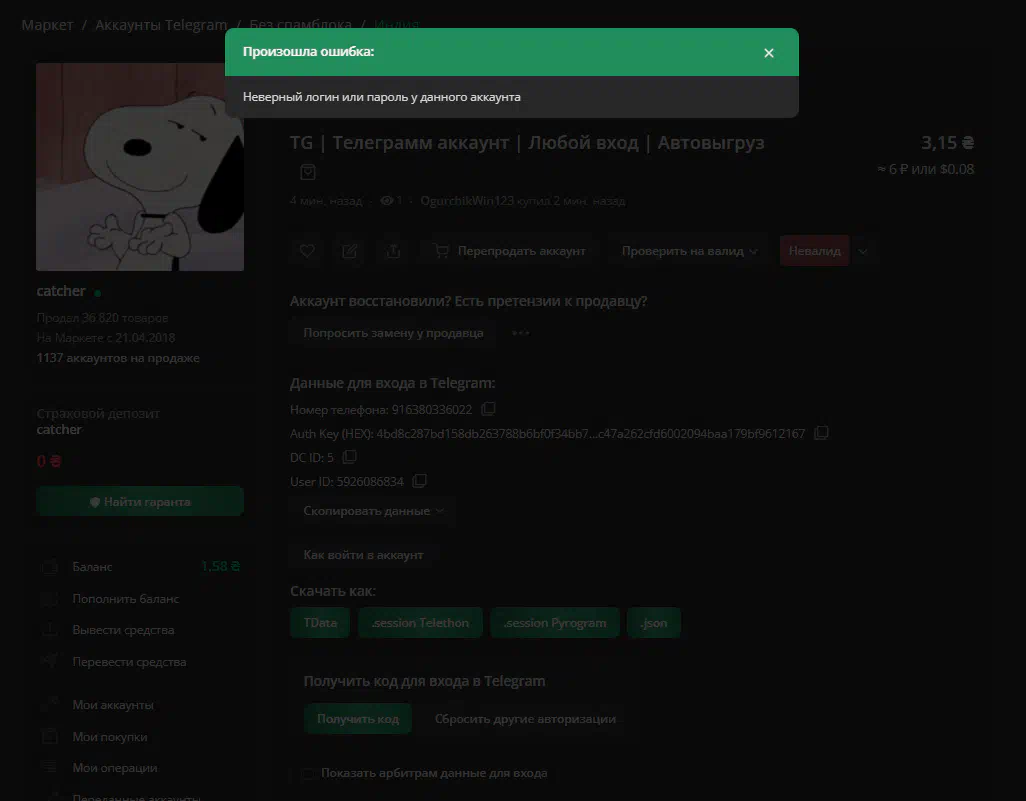Screen dimensions: 1026x801
Task: Expand 'Проверить на валид' dropdown
Action: click(x=689, y=251)
